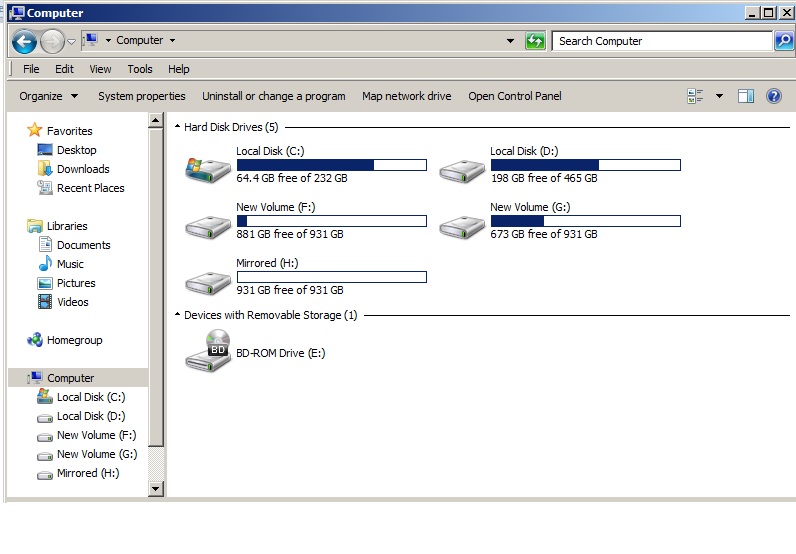Click Open Control Panel
The height and width of the screenshot is (554, 796).
click(x=515, y=96)
